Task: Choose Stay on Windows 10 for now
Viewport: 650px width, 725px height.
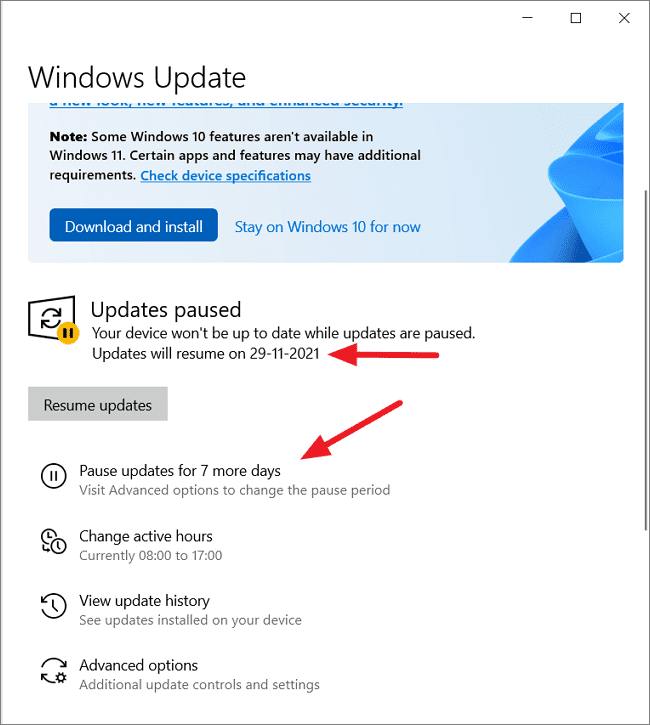Action: coord(328,227)
